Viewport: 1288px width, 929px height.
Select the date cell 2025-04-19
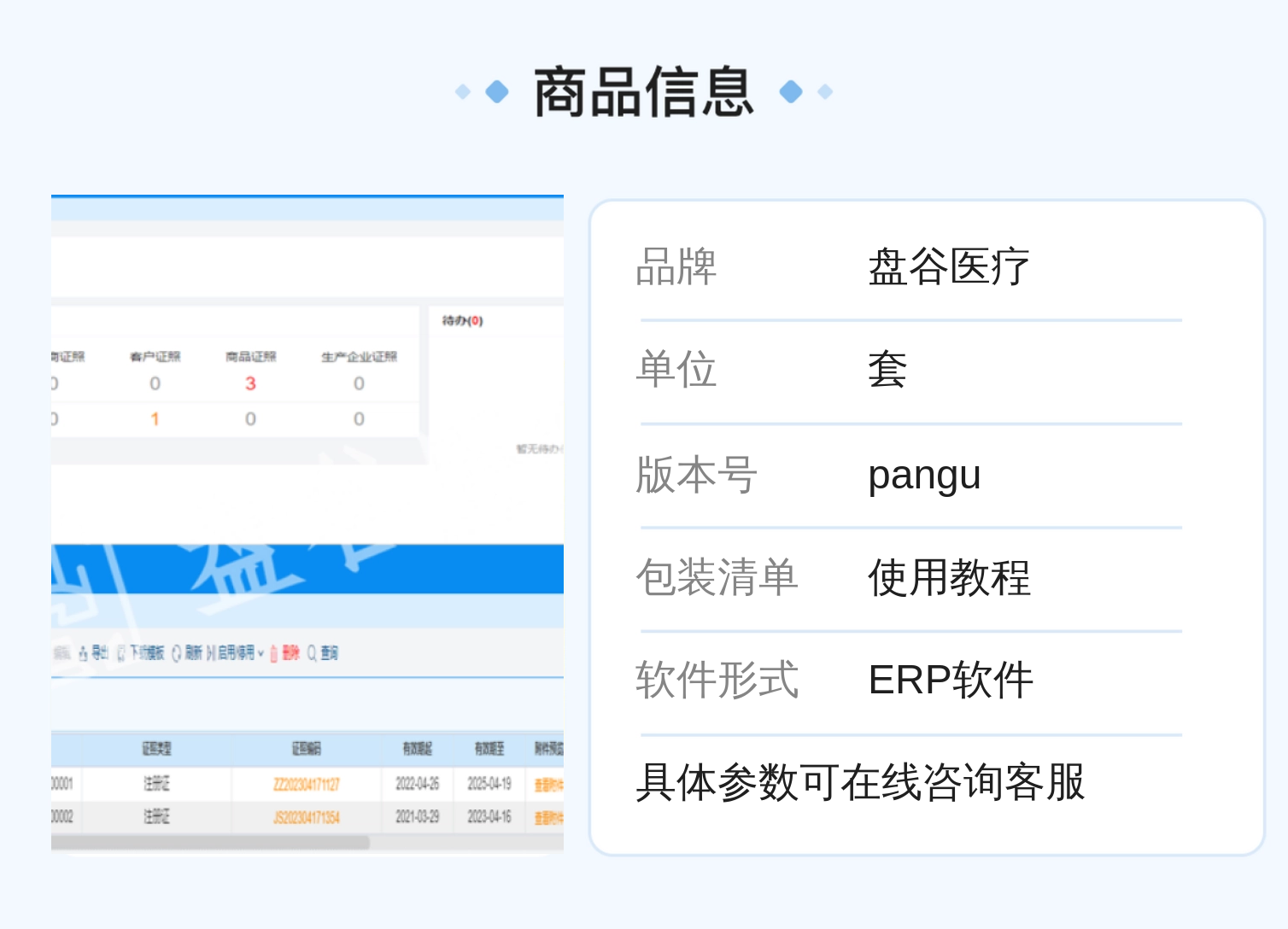tap(489, 784)
